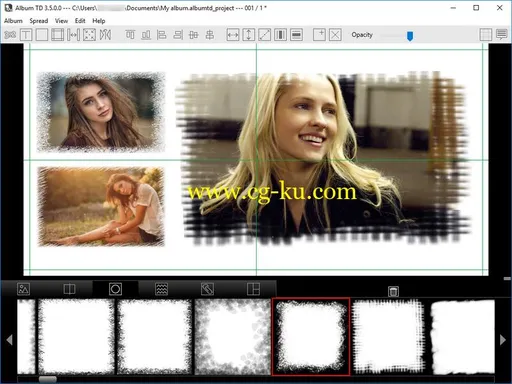512x384 pixels.
Task: Click the match width arrow icon
Action: tap(233, 35)
